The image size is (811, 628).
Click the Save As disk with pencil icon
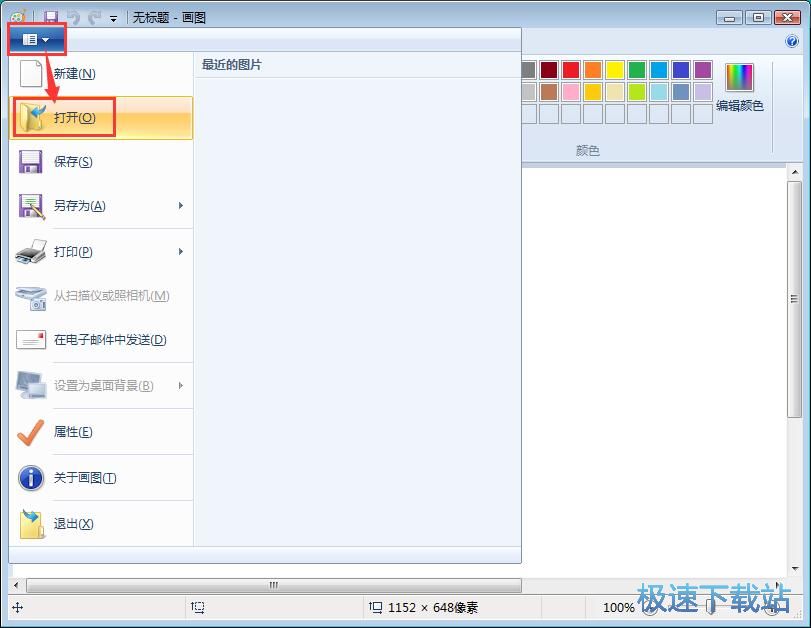click(x=31, y=206)
